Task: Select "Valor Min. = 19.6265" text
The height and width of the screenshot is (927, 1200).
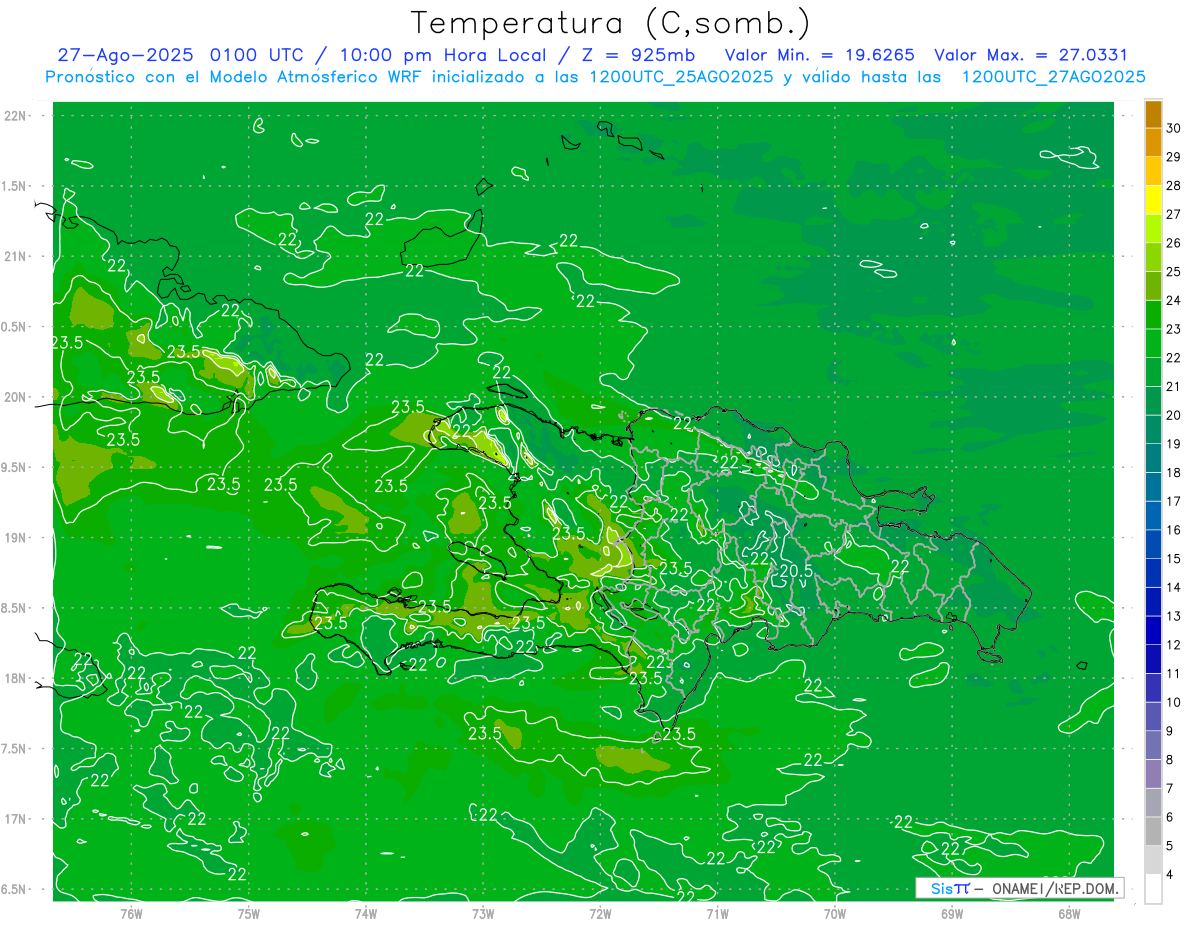Action: (x=820, y=56)
